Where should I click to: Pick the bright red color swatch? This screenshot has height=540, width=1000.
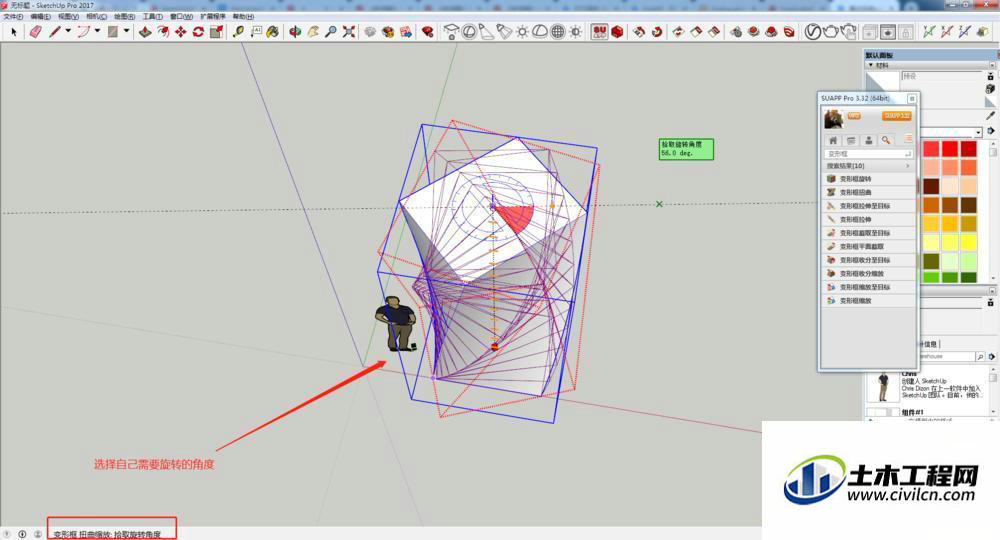(x=950, y=149)
